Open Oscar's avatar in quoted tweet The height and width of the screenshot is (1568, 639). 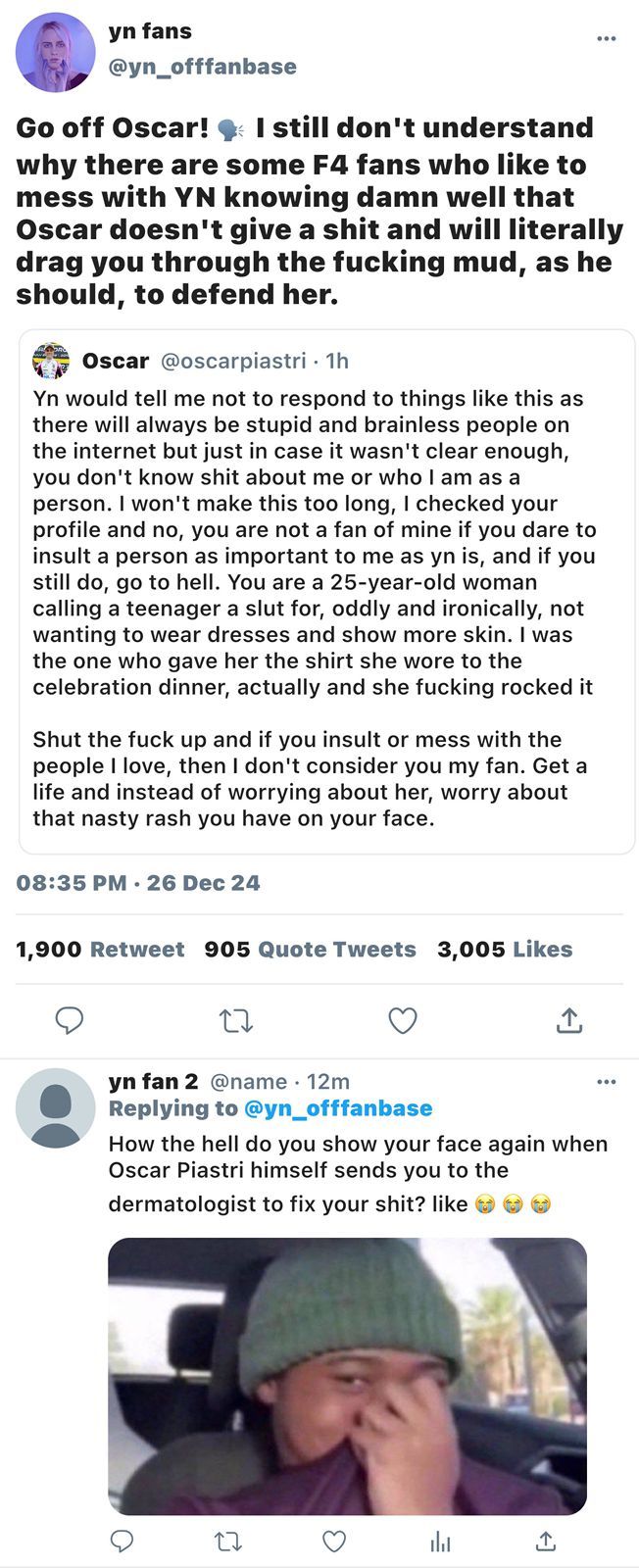click(x=51, y=361)
